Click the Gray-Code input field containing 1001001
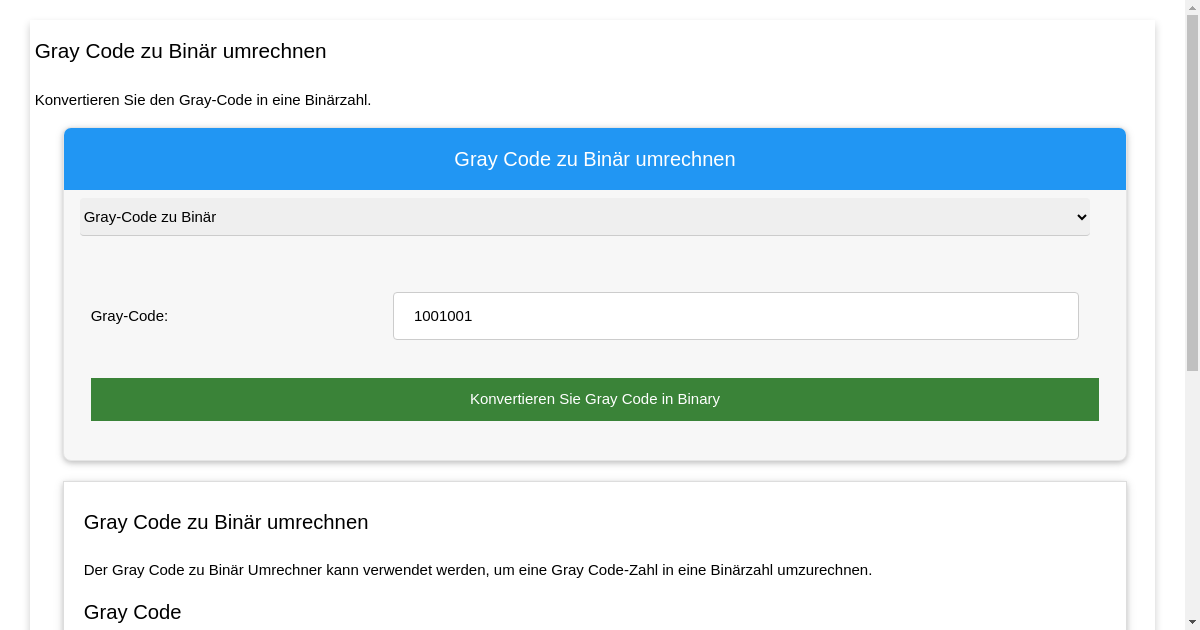Screen dimensions: 1200x630 735,316
